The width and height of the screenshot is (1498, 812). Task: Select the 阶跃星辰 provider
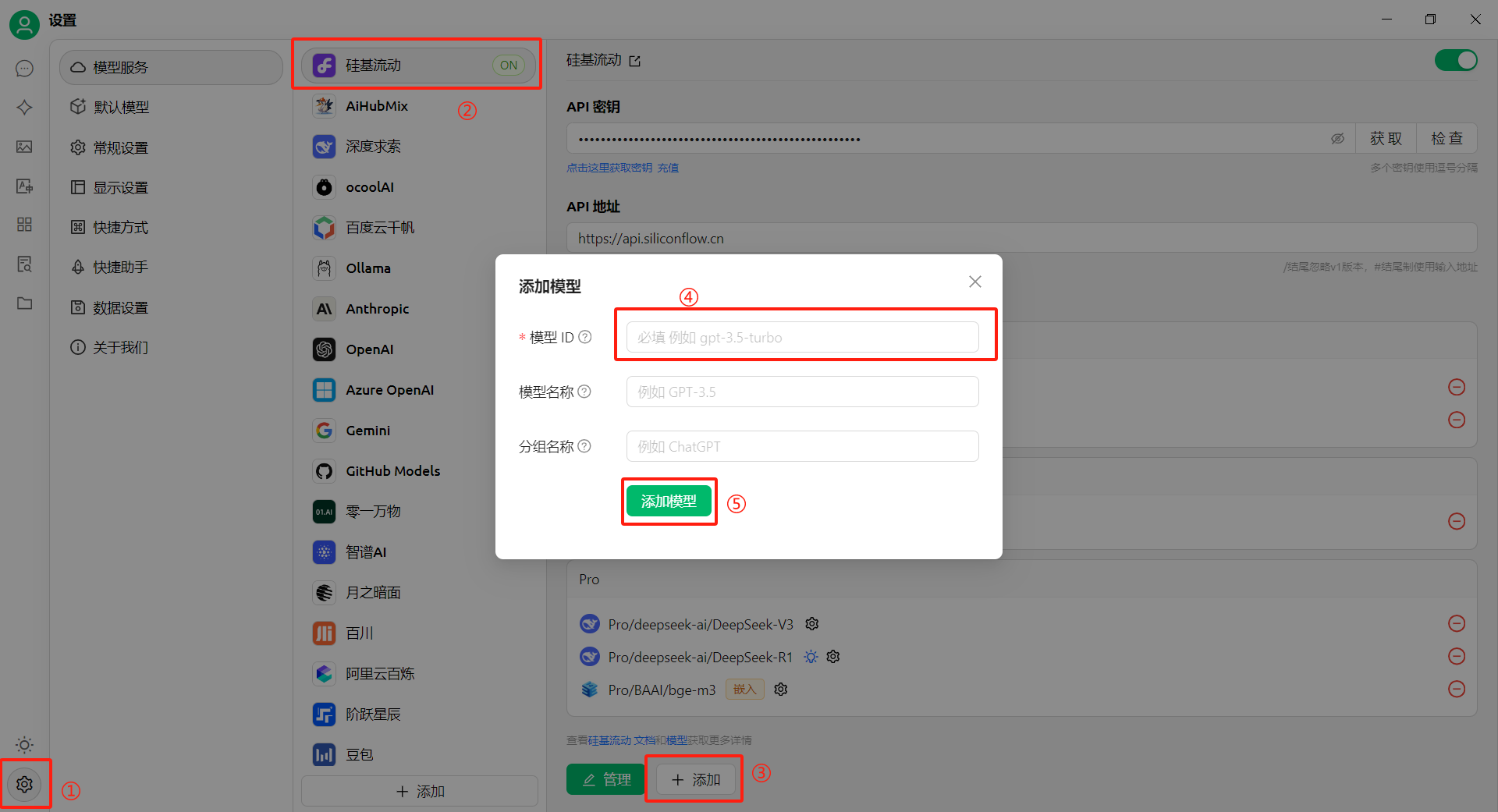point(419,714)
